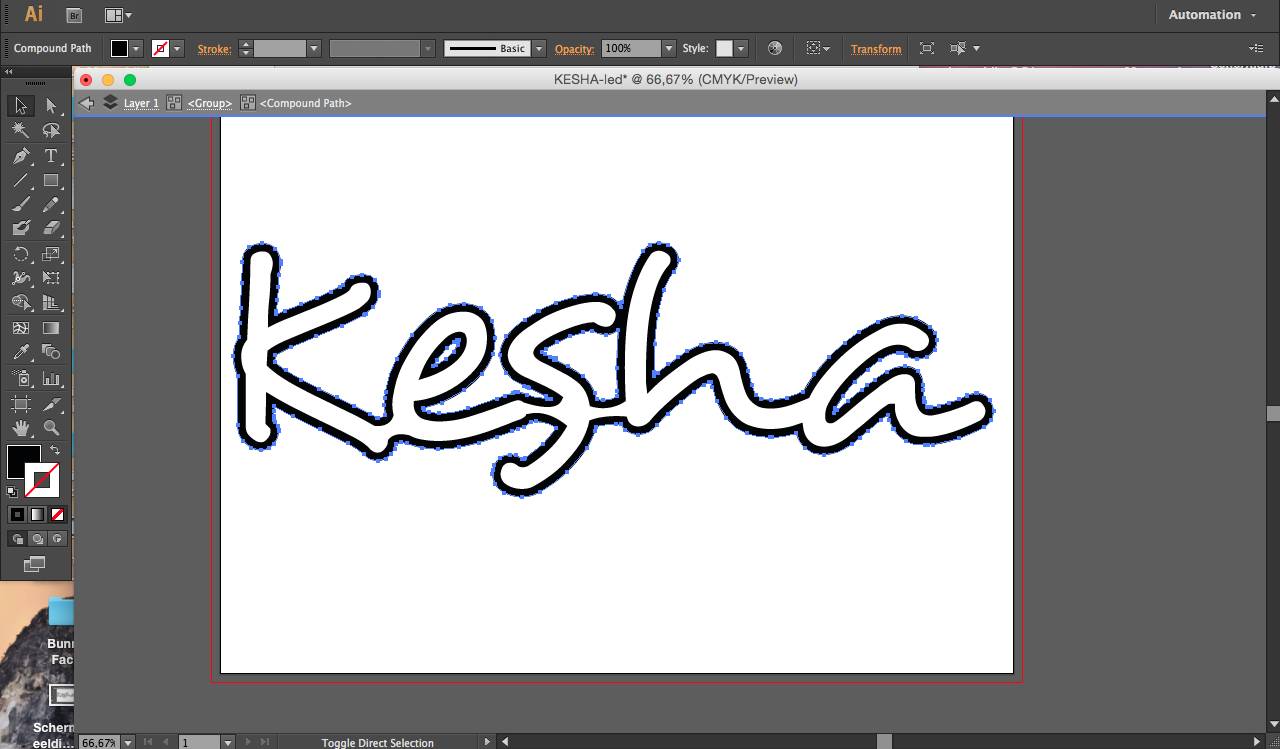Open the fill color dropdown in control bar
This screenshot has width=1280, height=749.
coord(137,48)
